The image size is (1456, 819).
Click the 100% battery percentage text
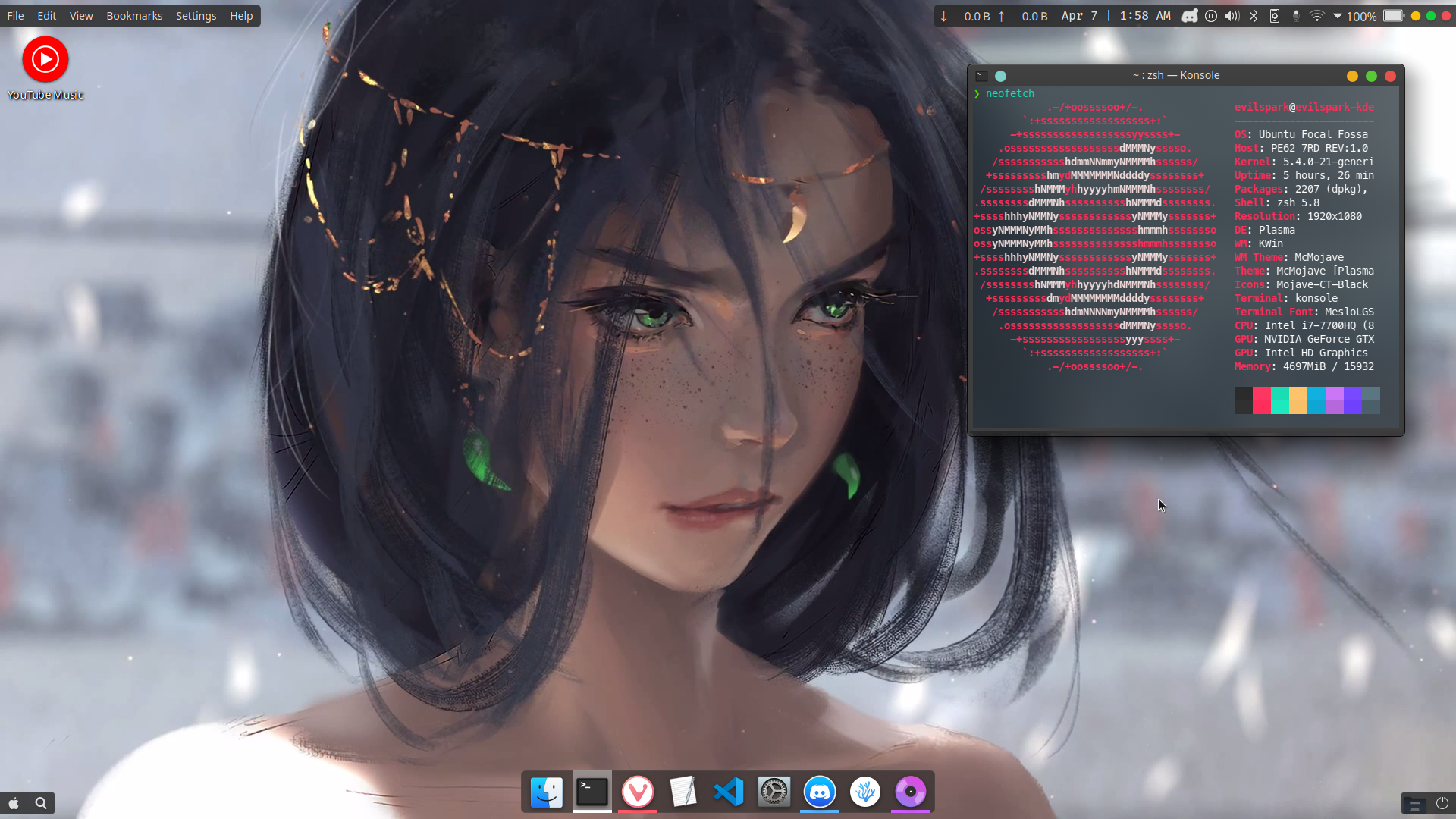click(1361, 17)
